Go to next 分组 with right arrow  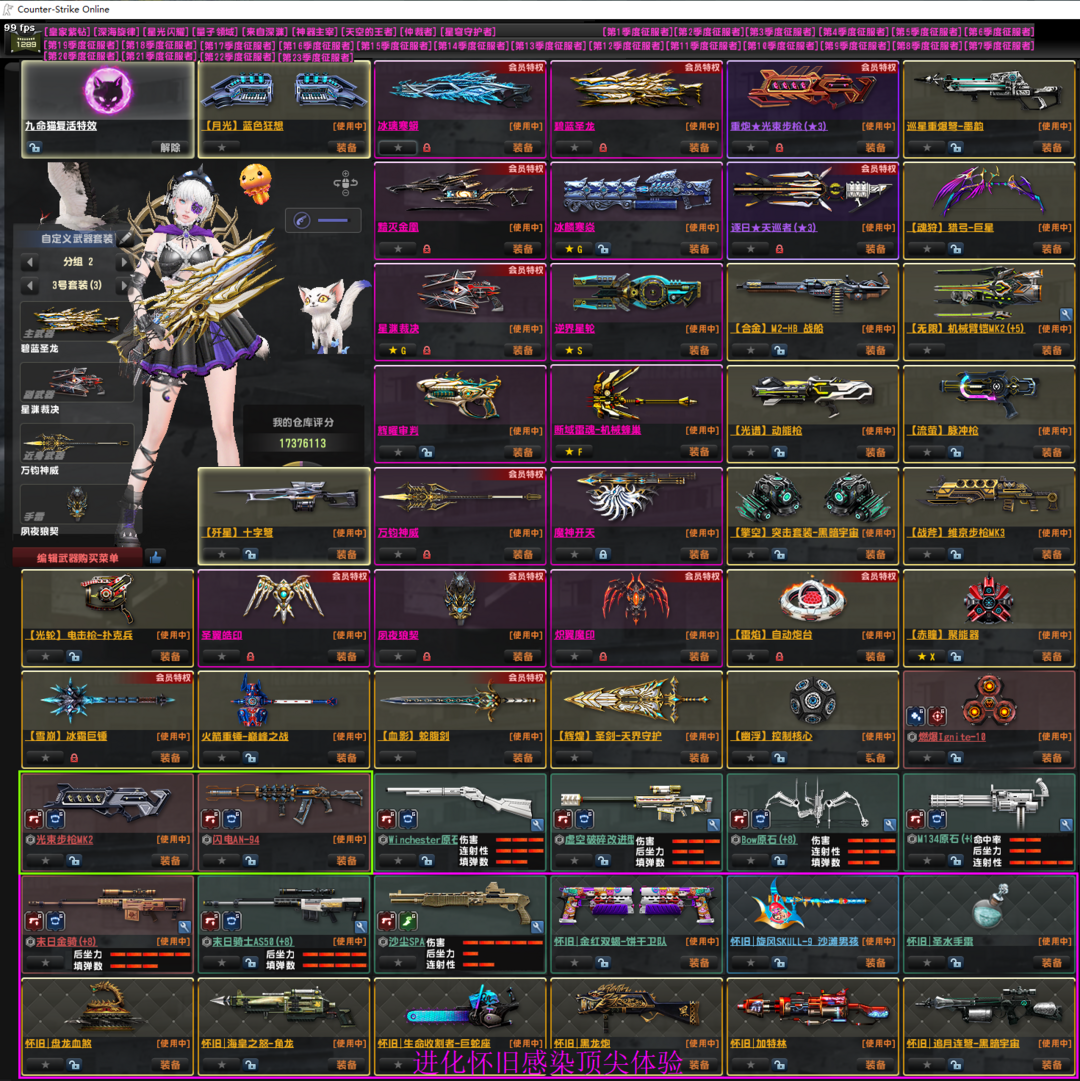(124, 262)
